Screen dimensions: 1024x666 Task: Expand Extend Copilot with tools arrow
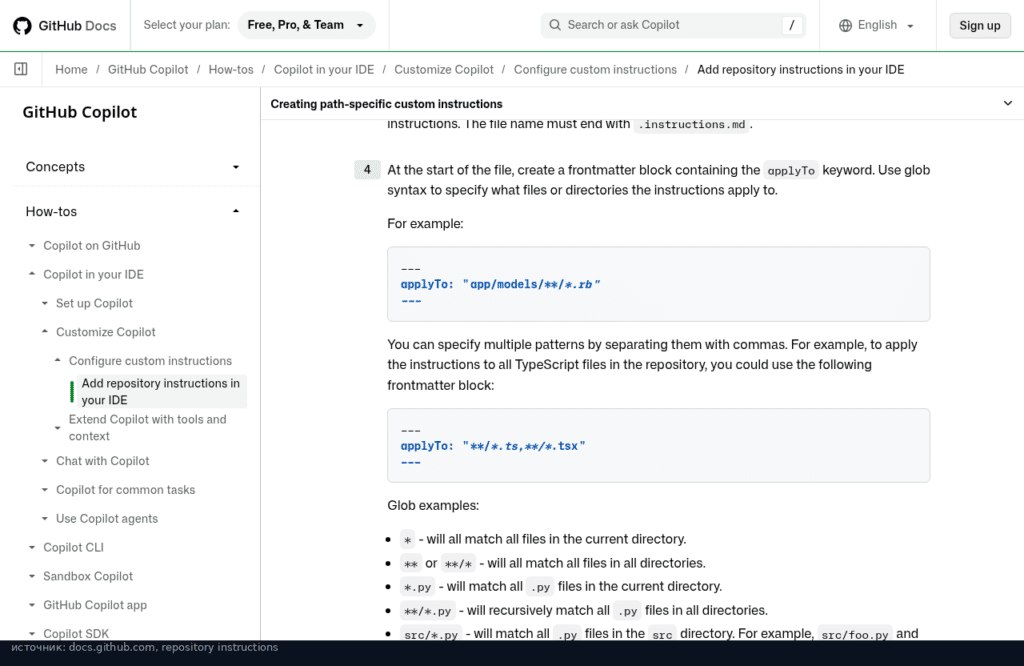point(57,428)
